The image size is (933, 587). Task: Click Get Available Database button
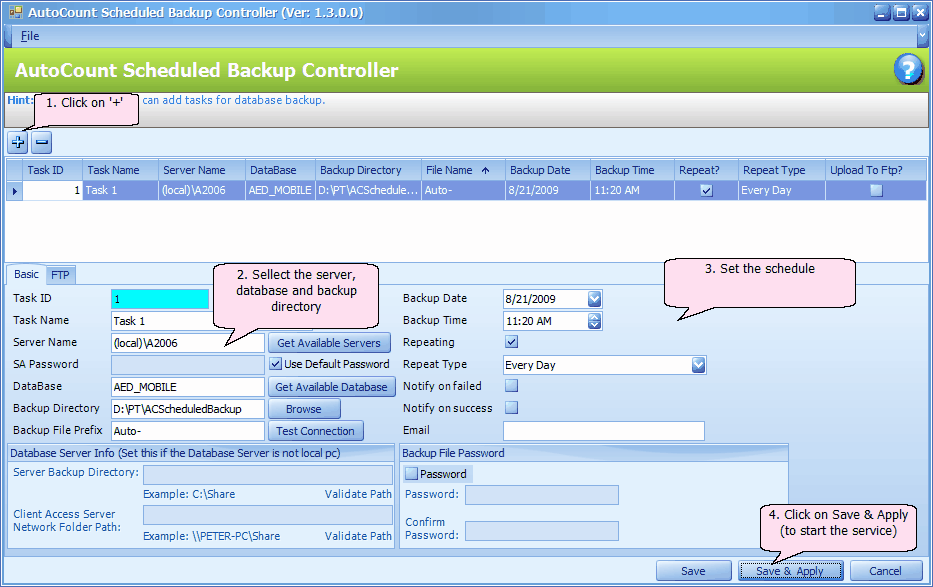click(331, 387)
